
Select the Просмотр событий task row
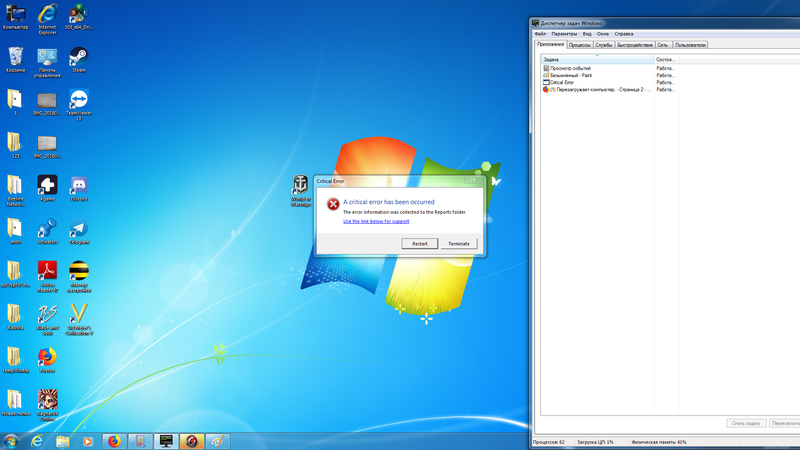[x=610, y=68]
